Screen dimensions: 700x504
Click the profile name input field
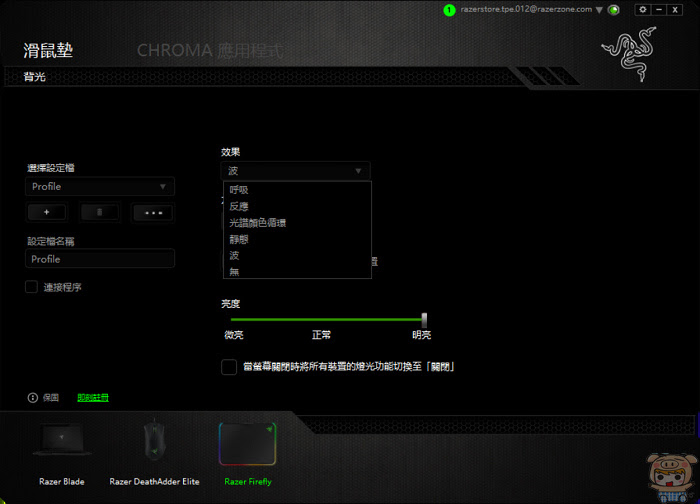(100, 259)
